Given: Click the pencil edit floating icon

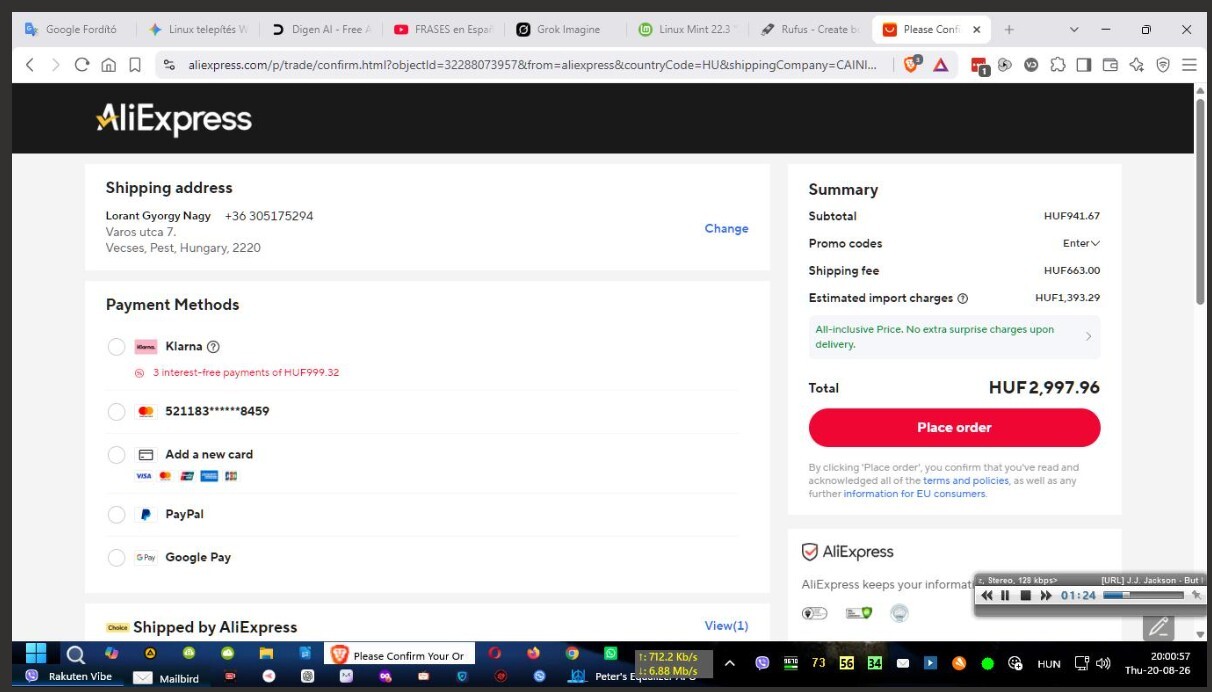Looking at the screenshot, I should click(1159, 627).
